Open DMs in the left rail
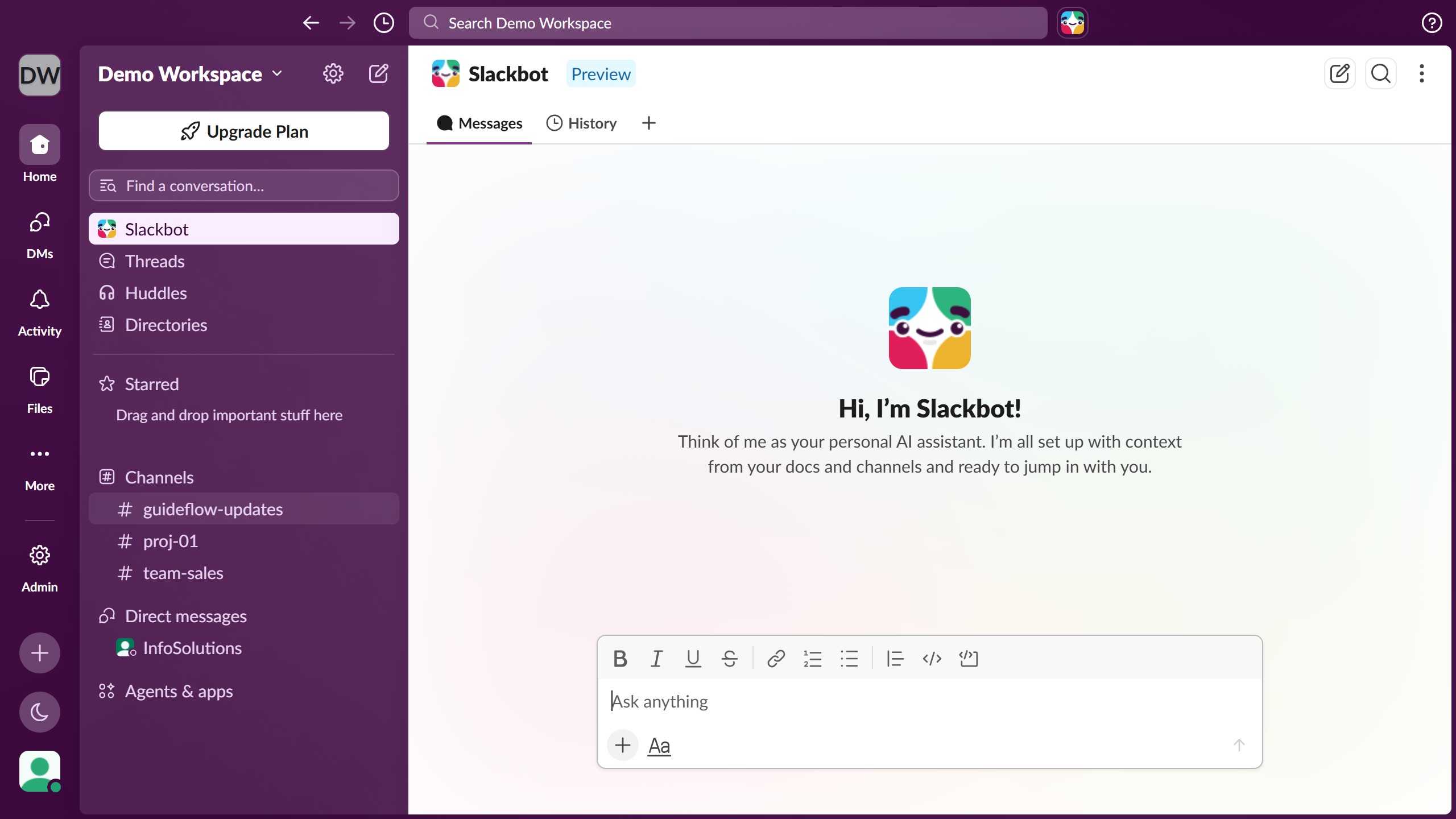Screen dimensions: 1456x819 click(40, 235)
